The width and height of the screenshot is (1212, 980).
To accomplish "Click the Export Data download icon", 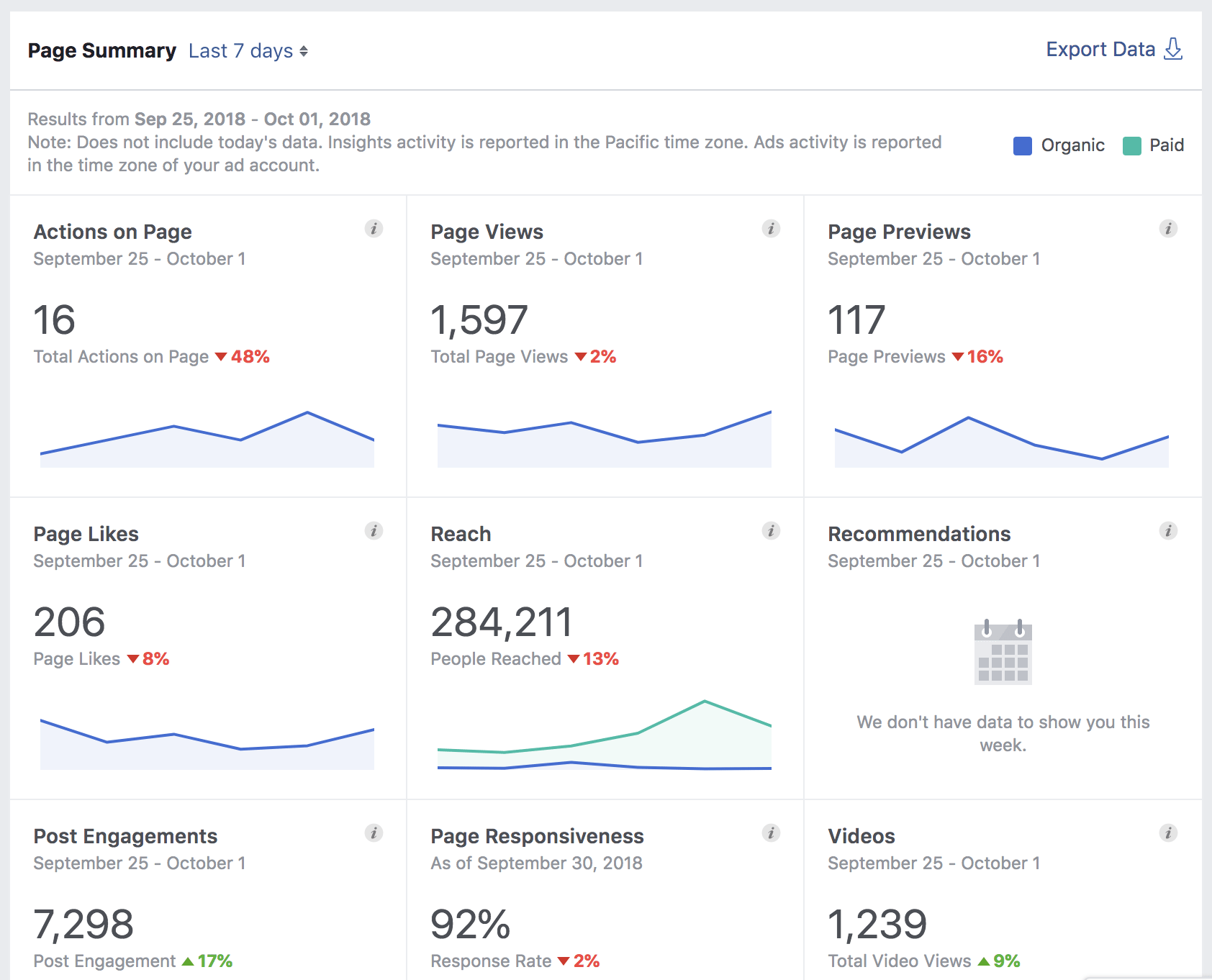I will tap(1173, 49).
